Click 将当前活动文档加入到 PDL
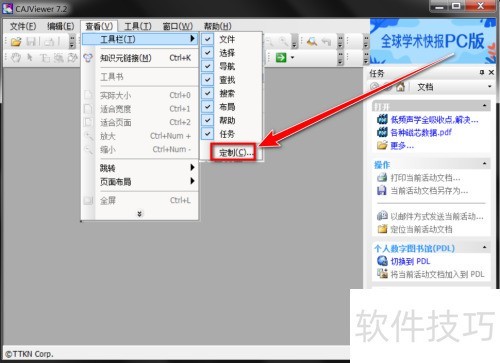This screenshot has width=500, height=363. pos(437,274)
